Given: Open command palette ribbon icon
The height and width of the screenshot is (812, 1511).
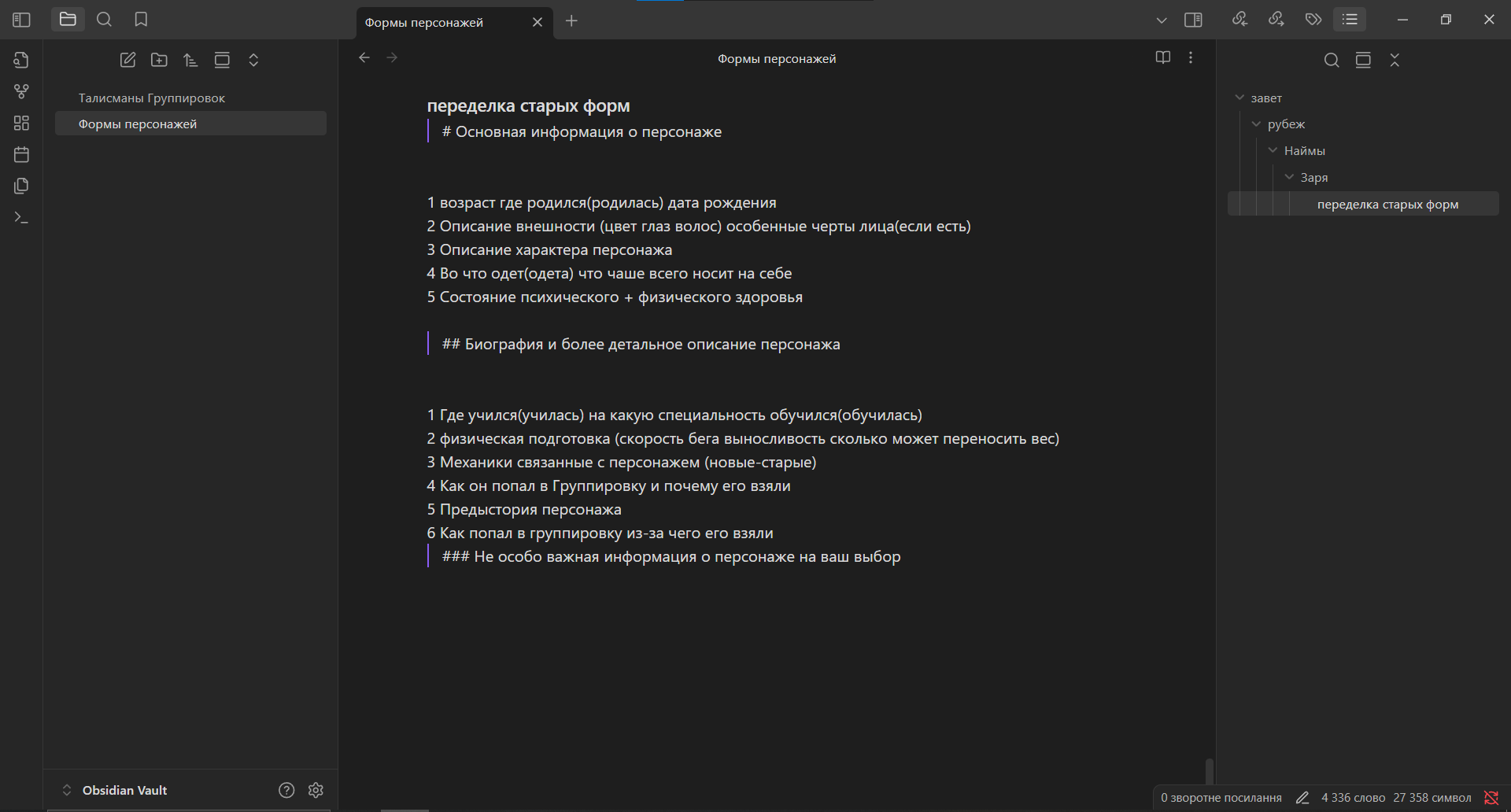Looking at the screenshot, I should [21, 217].
